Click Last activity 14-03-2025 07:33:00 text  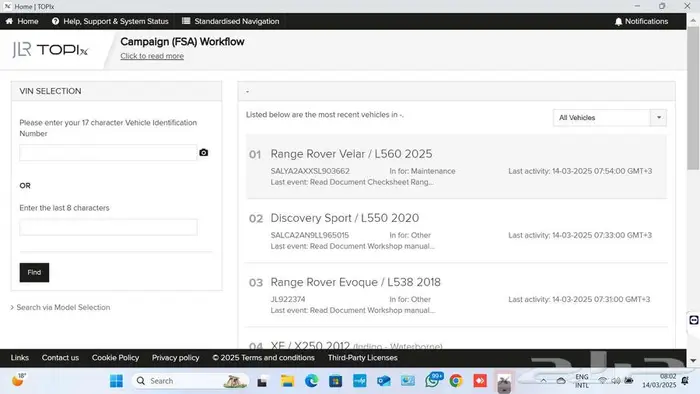pos(580,235)
